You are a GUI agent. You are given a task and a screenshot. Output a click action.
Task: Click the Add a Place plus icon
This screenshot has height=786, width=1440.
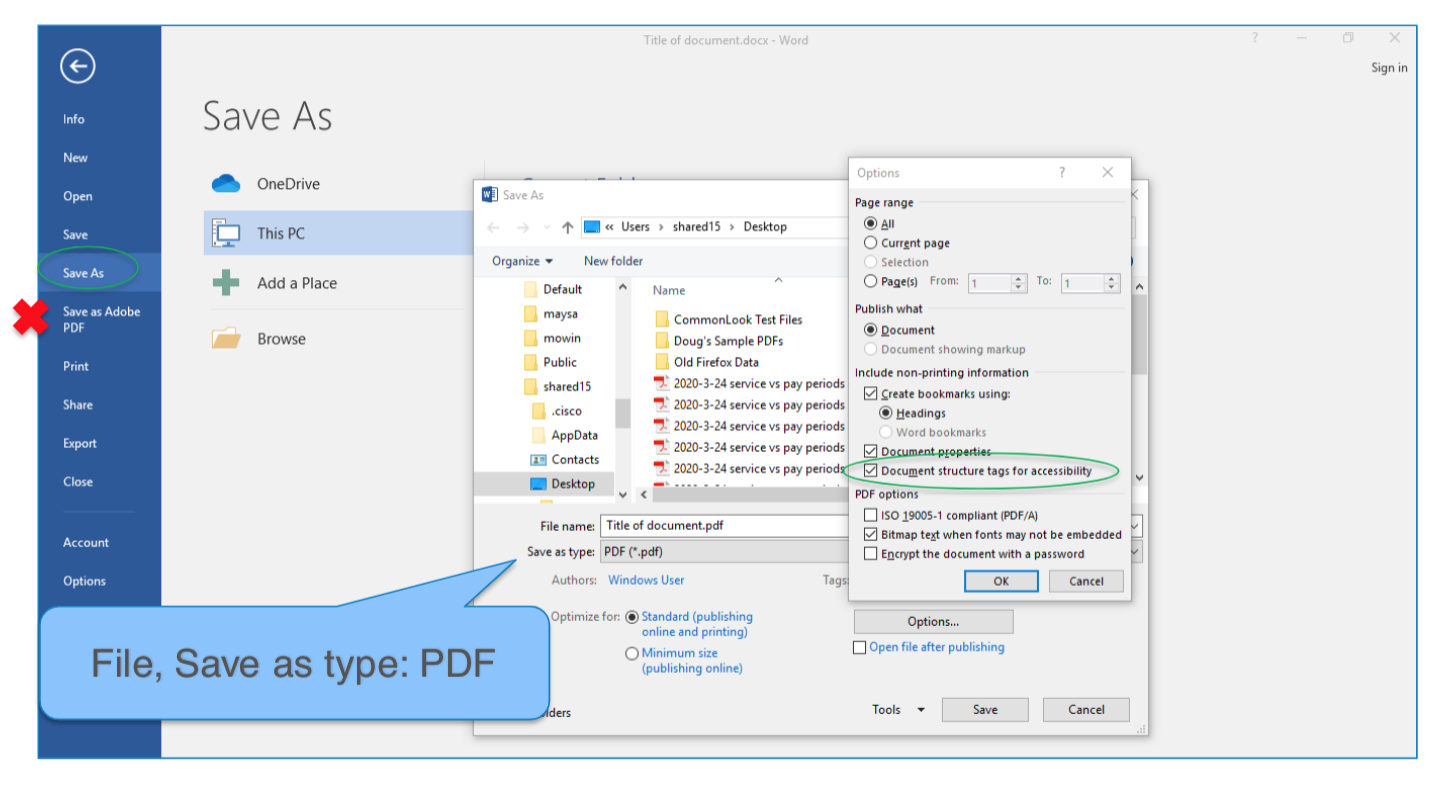(x=227, y=283)
